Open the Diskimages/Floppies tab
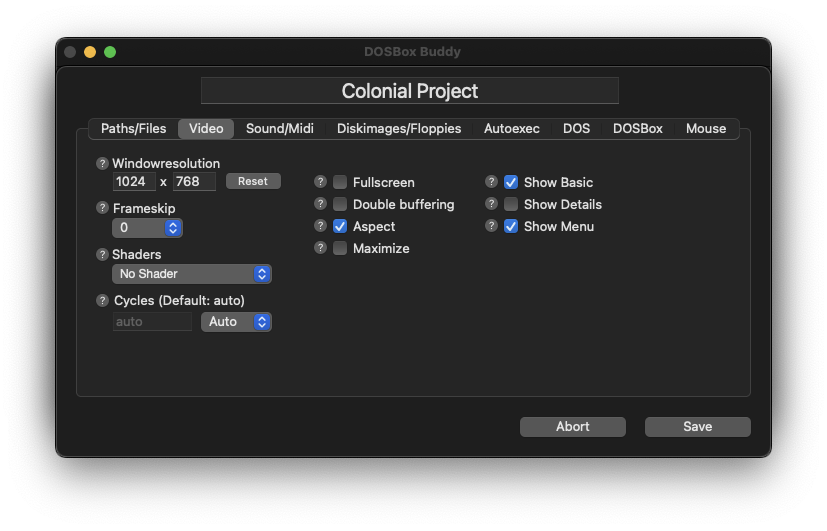The height and width of the screenshot is (531, 827). 399,129
